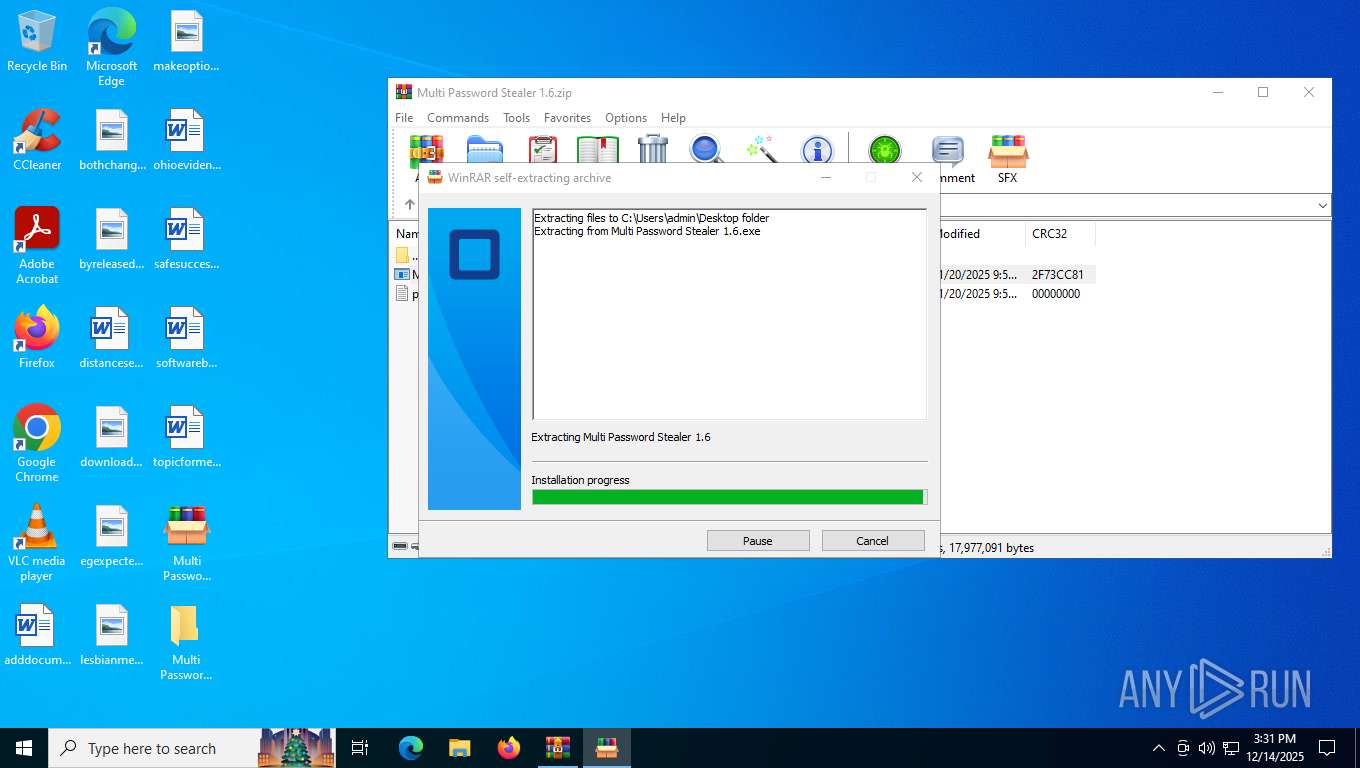
Task: Click the Add toolbar icon in WinRAR
Action: point(427,150)
